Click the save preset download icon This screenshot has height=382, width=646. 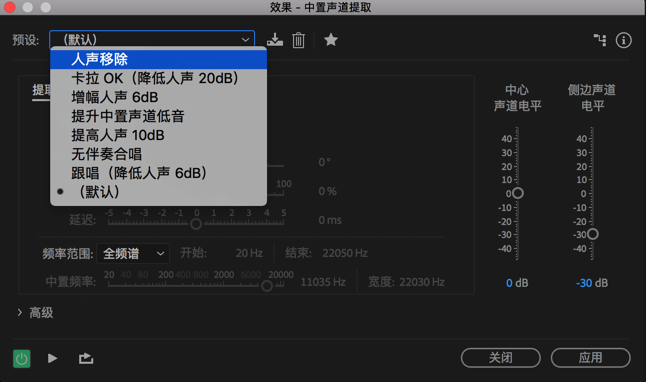[x=275, y=40]
